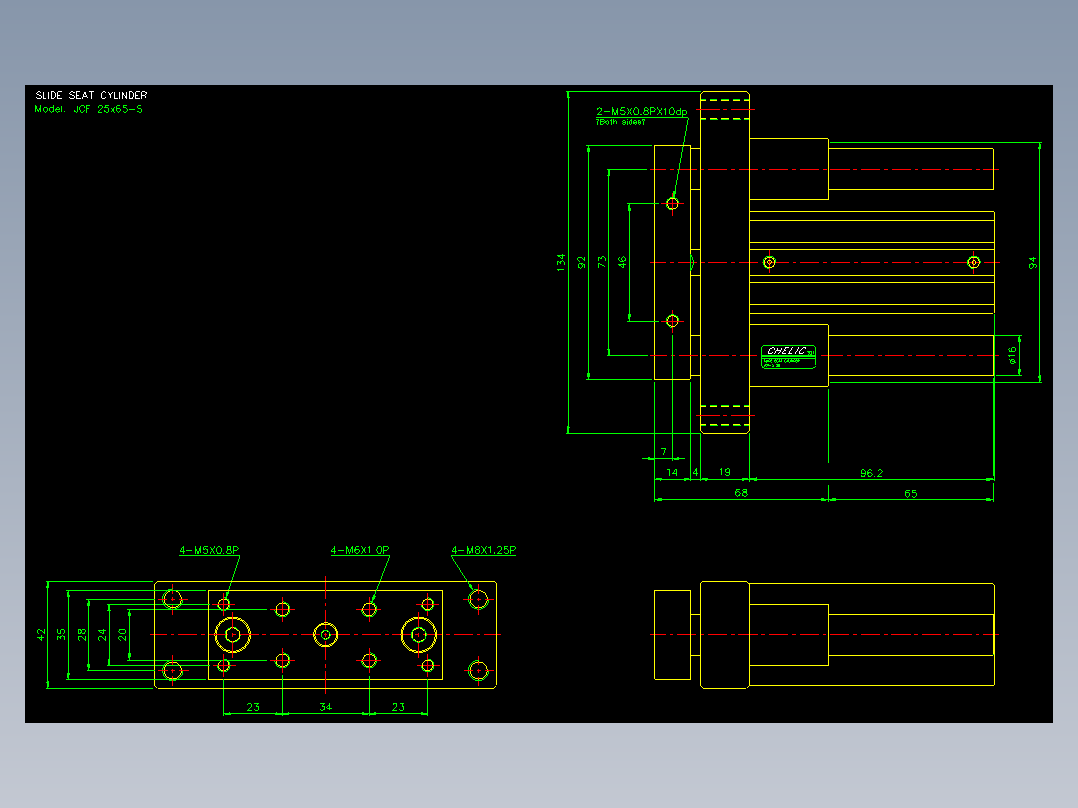This screenshot has width=1078, height=808.
Task: Select the '92' vertical dimension value
Action: tap(582, 263)
